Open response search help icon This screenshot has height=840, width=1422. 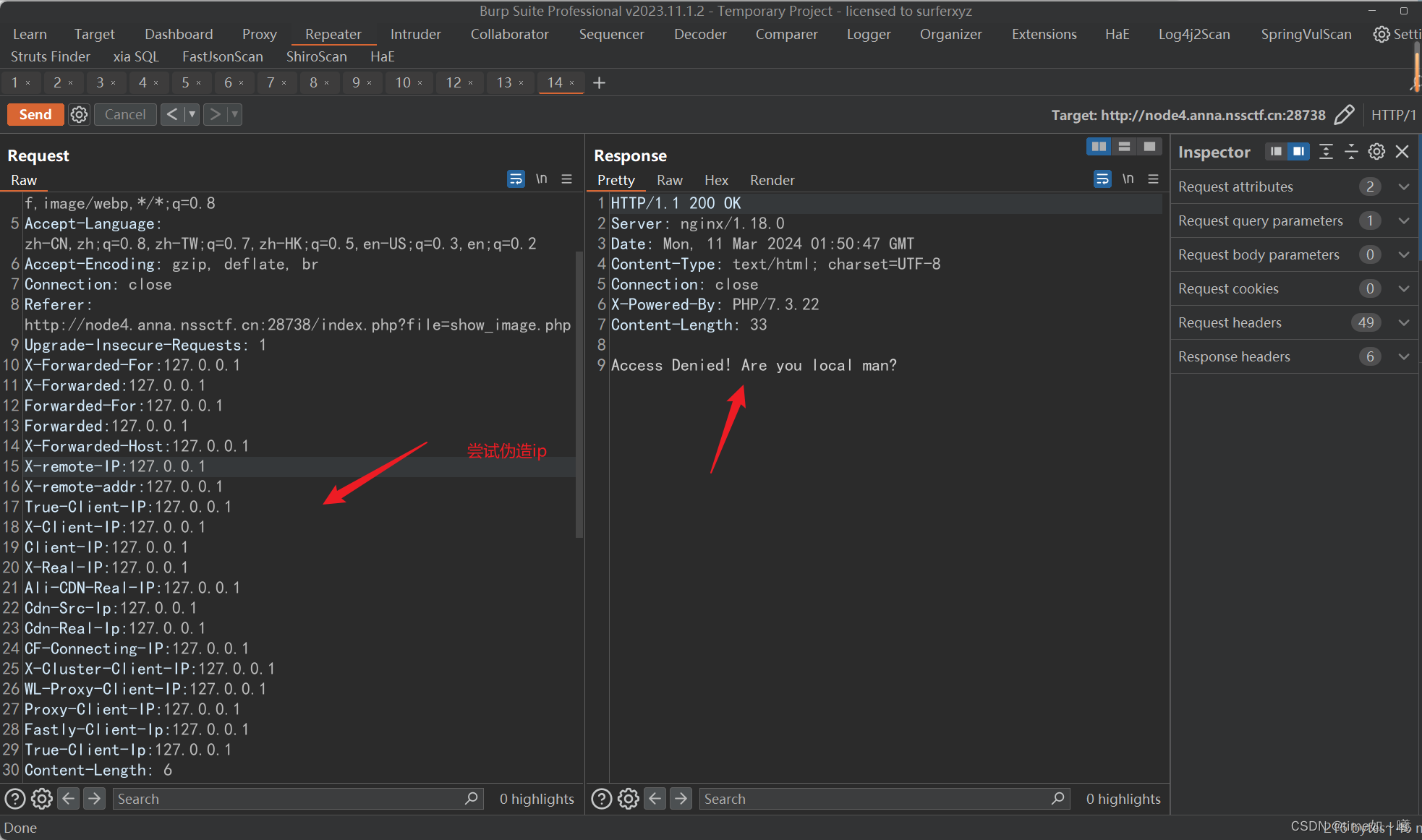click(x=602, y=799)
